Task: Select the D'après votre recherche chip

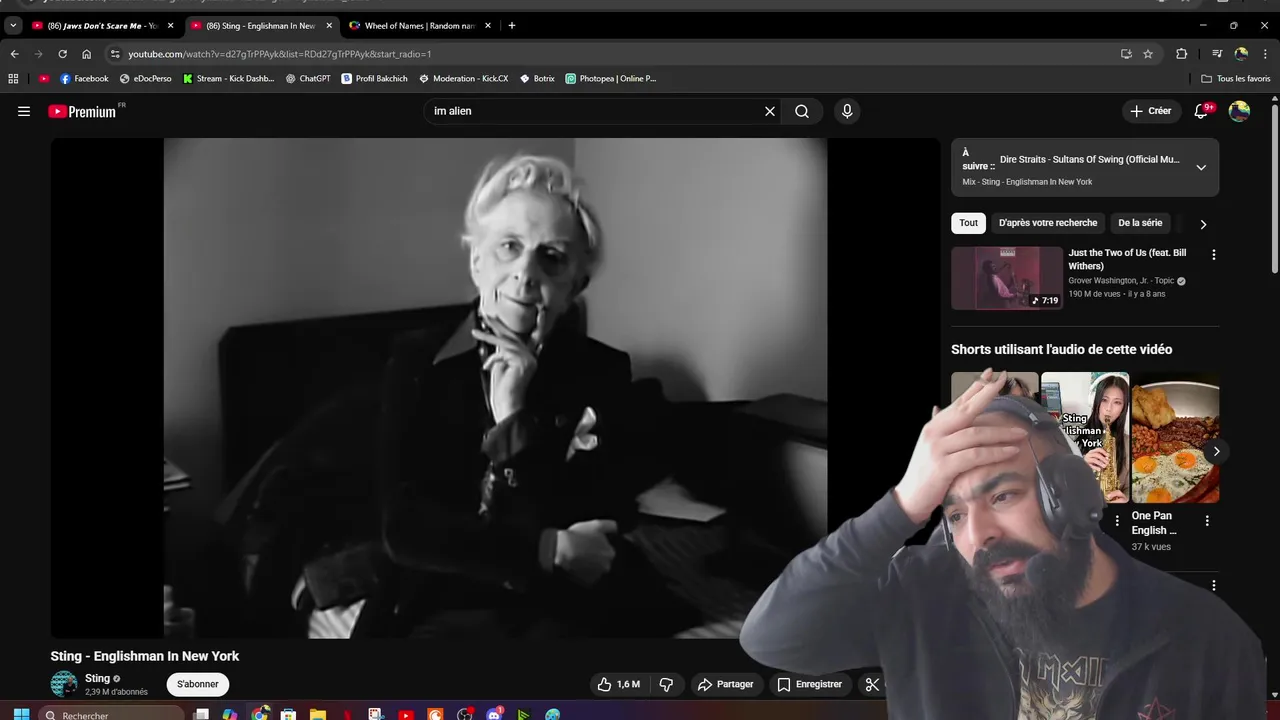Action: tap(1048, 223)
